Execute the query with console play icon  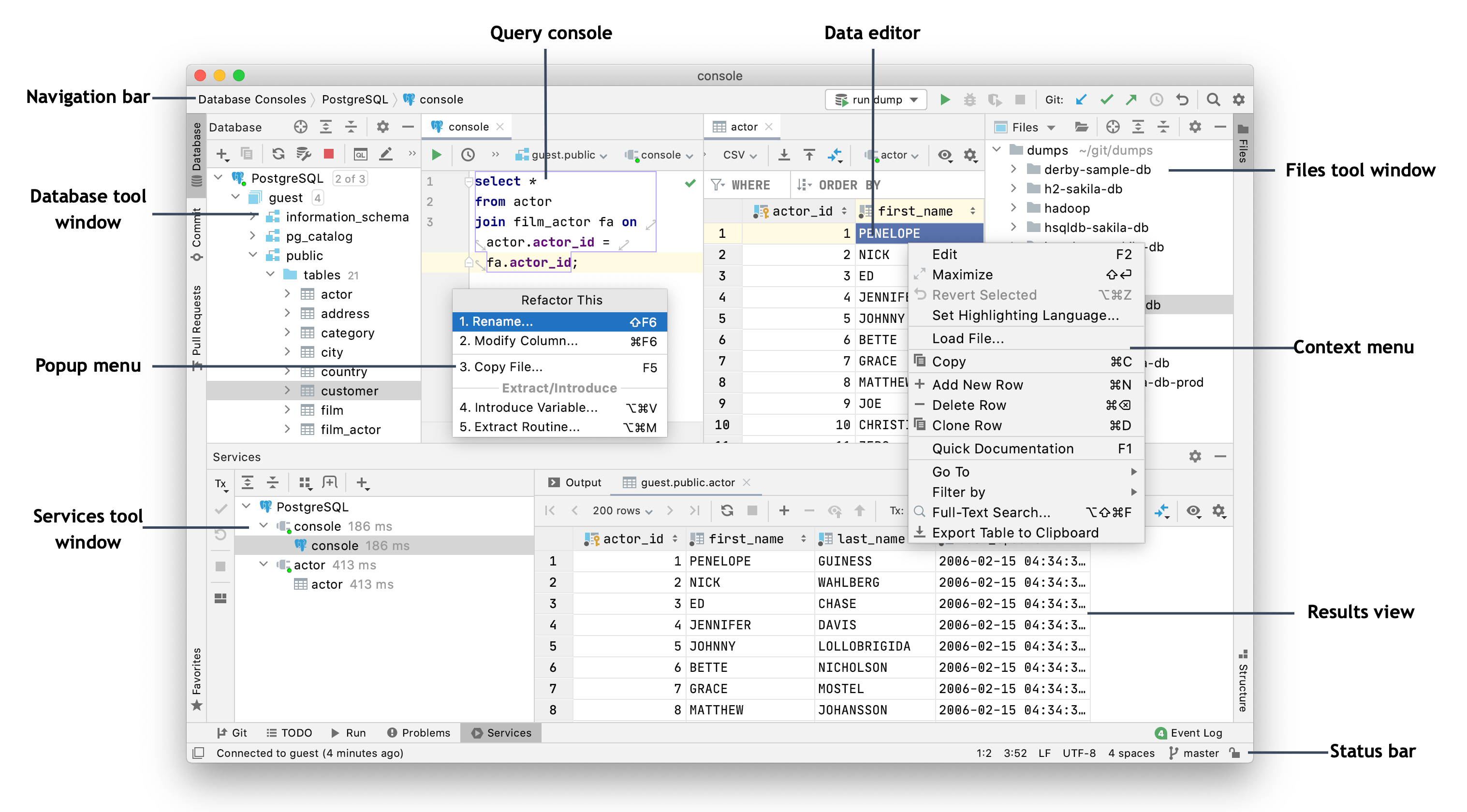437,155
